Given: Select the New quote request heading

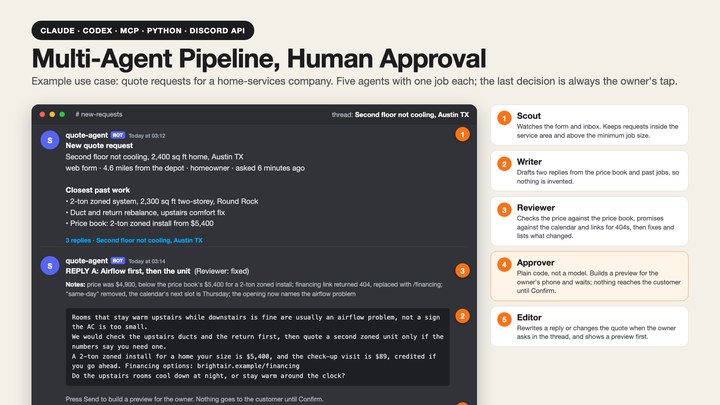Looking at the screenshot, I should [99, 146].
